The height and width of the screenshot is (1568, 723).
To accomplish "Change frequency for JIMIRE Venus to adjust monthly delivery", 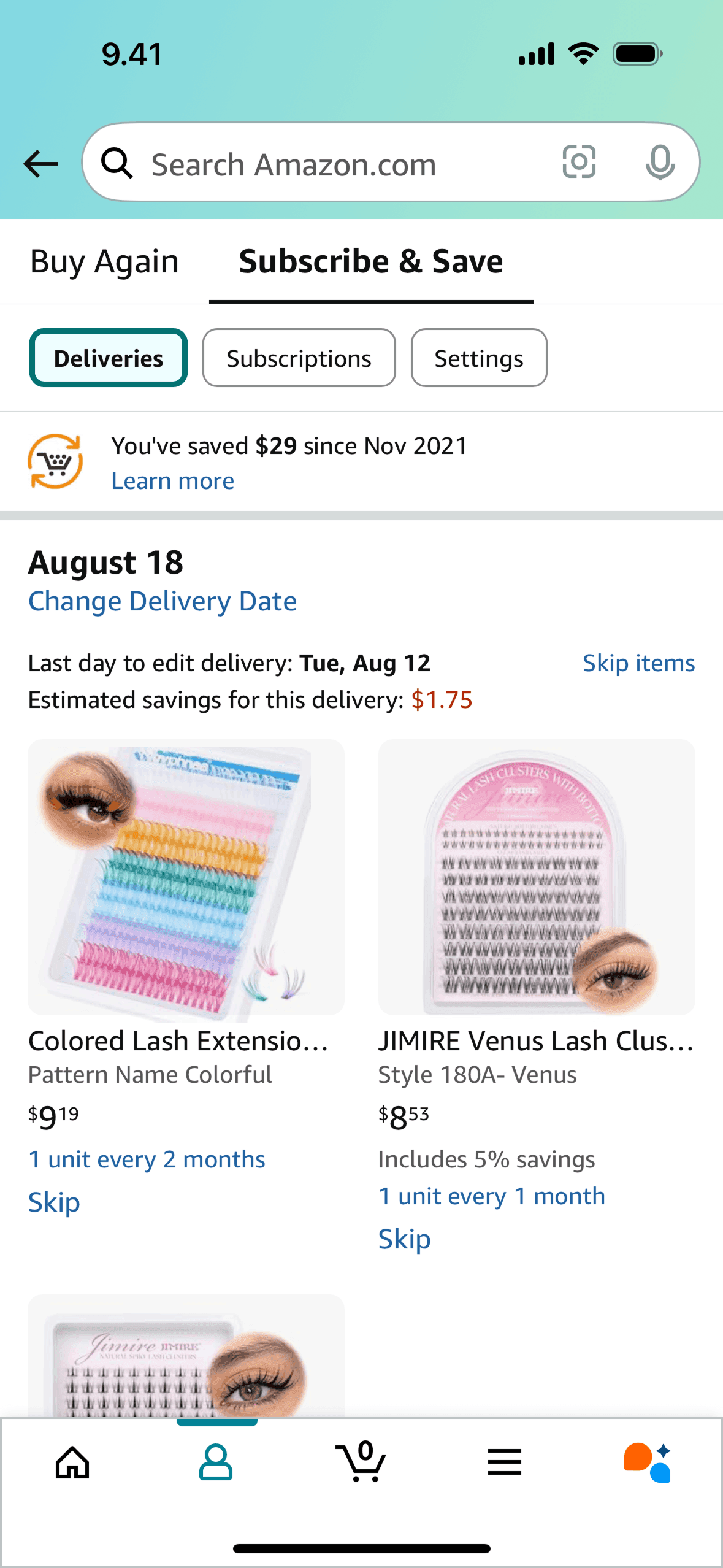I will coord(491,1195).
